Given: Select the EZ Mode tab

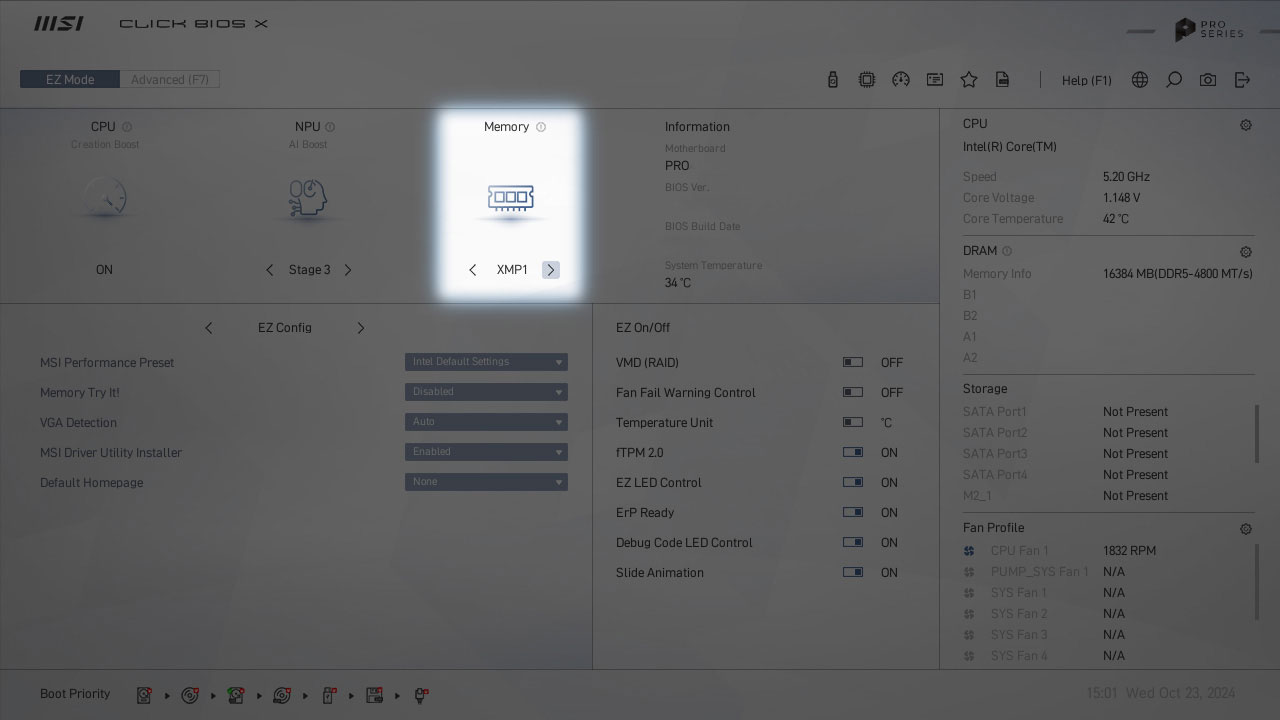Looking at the screenshot, I should [70, 80].
